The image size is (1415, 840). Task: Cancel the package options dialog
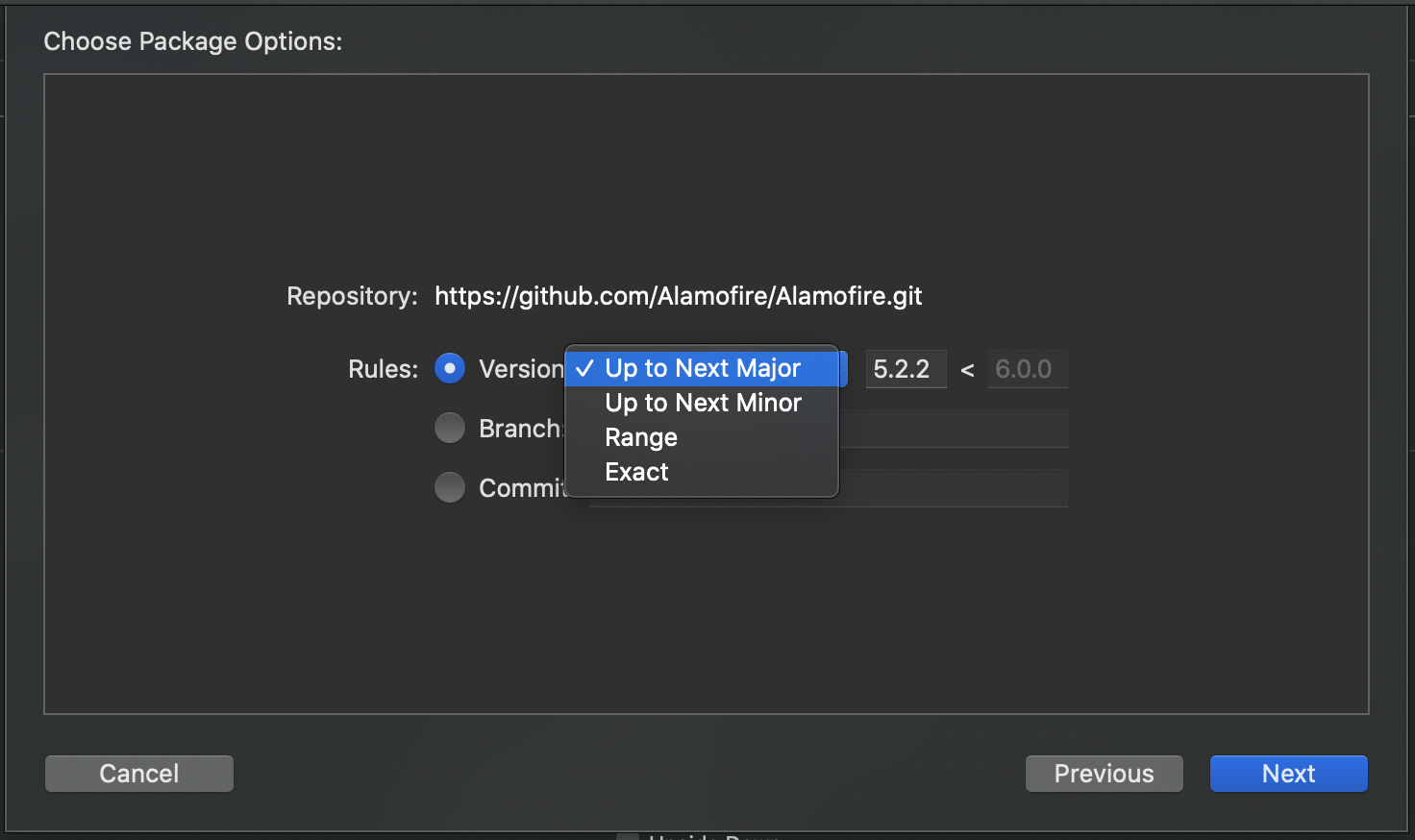tap(139, 774)
